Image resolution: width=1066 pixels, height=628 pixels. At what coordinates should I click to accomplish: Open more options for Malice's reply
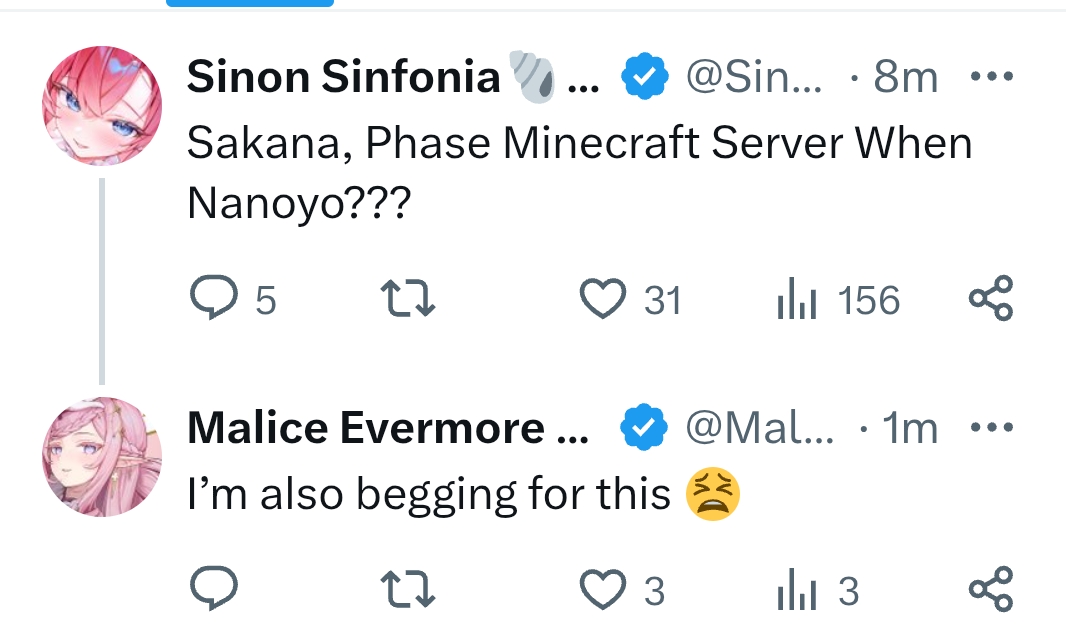(993, 429)
